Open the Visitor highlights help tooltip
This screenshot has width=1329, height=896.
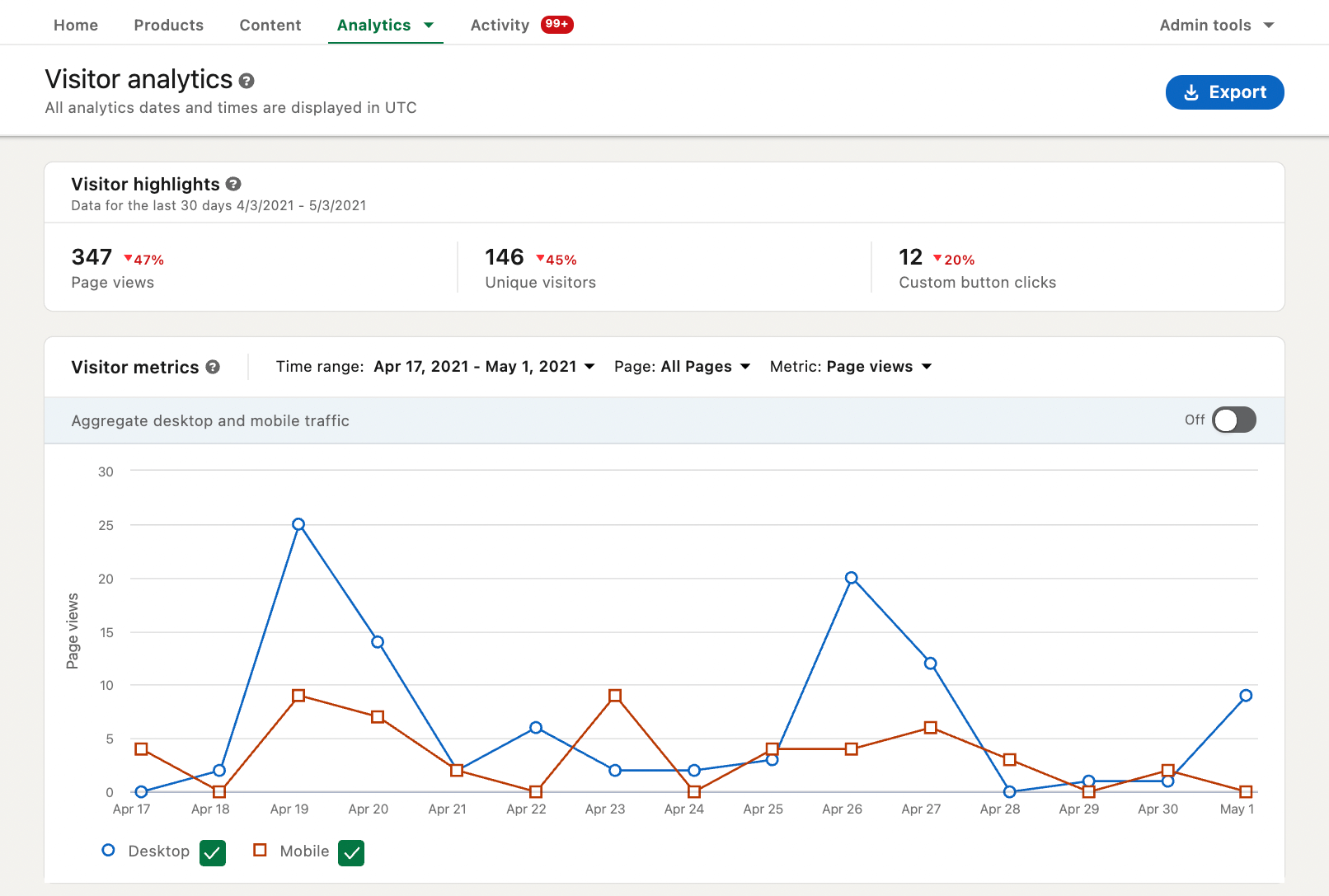[232, 184]
